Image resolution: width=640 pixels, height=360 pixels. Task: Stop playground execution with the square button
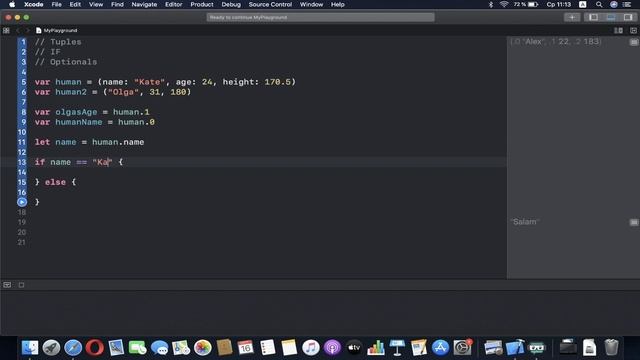tap(21, 285)
